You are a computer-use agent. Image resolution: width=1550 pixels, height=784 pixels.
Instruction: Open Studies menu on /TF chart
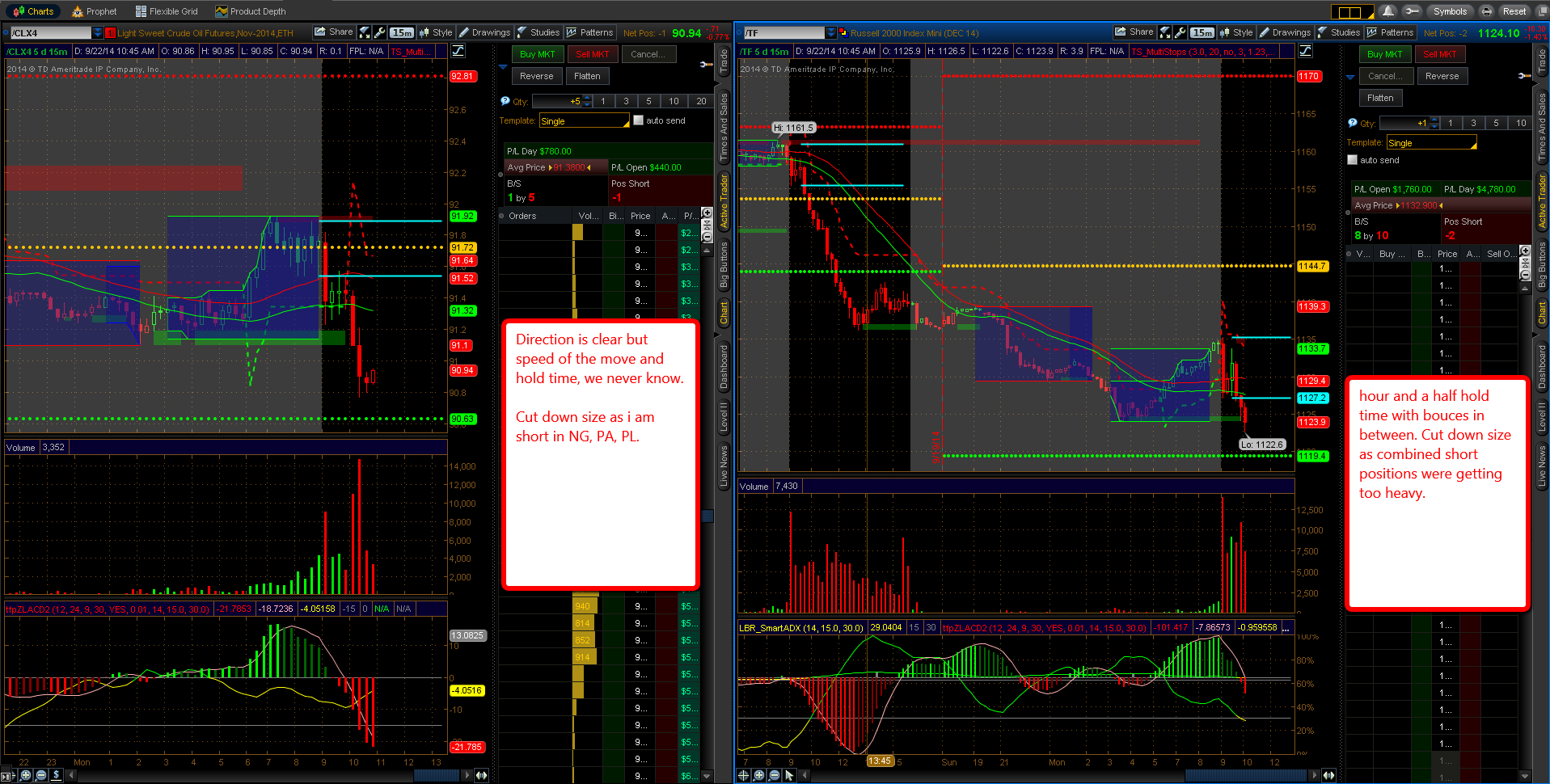click(1338, 32)
